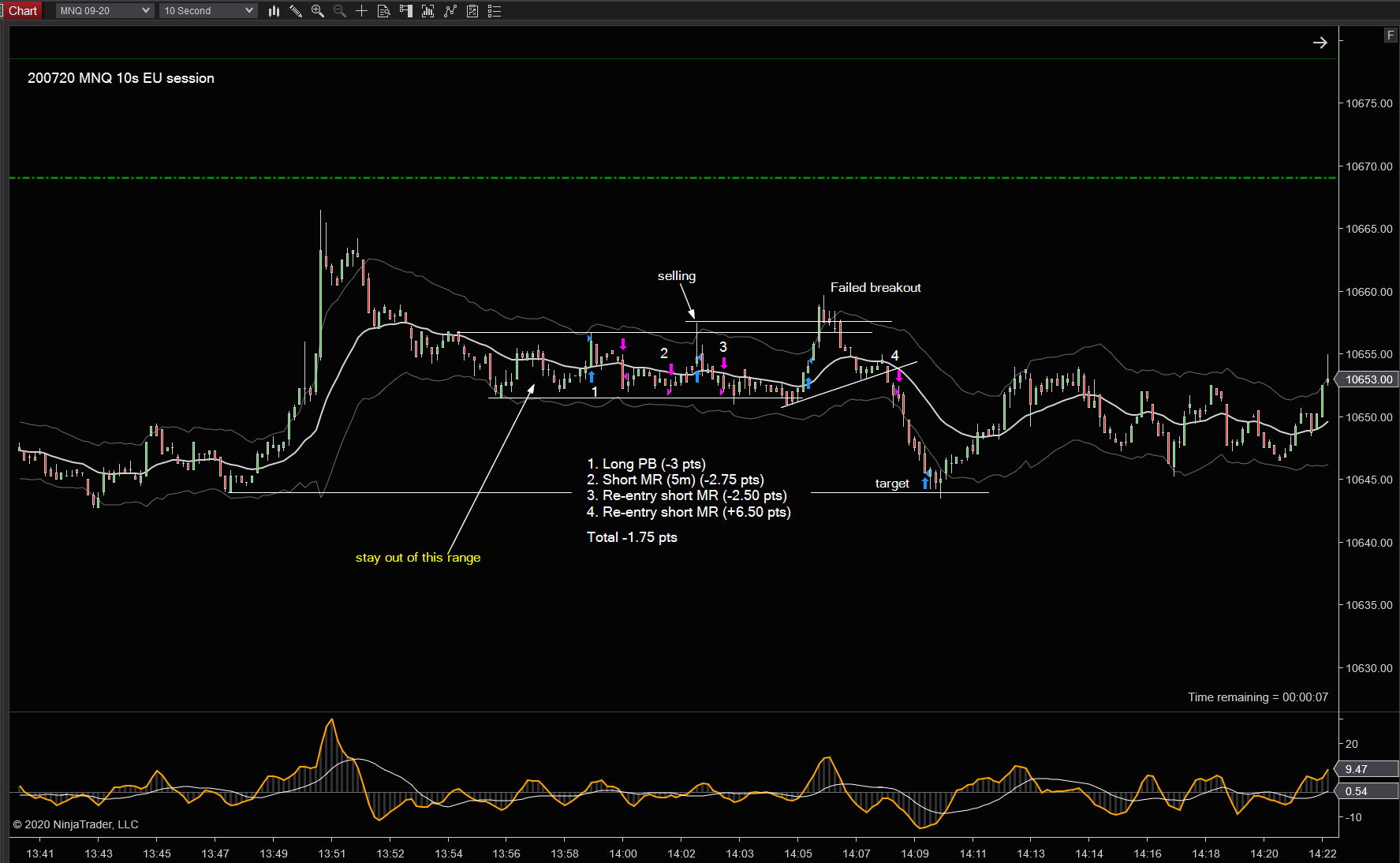This screenshot has height=863, width=1400.
Task: Open the Data Series icon
Action: click(428, 10)
